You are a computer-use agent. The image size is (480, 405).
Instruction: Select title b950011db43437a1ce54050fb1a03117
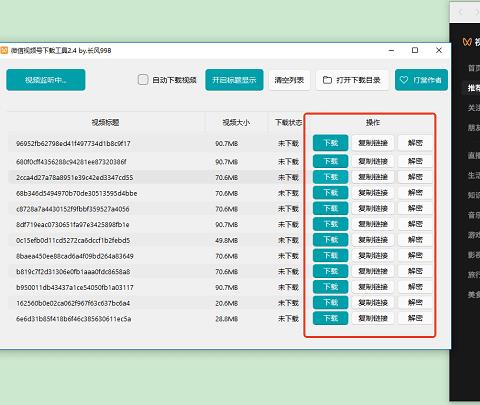[75, 287]
